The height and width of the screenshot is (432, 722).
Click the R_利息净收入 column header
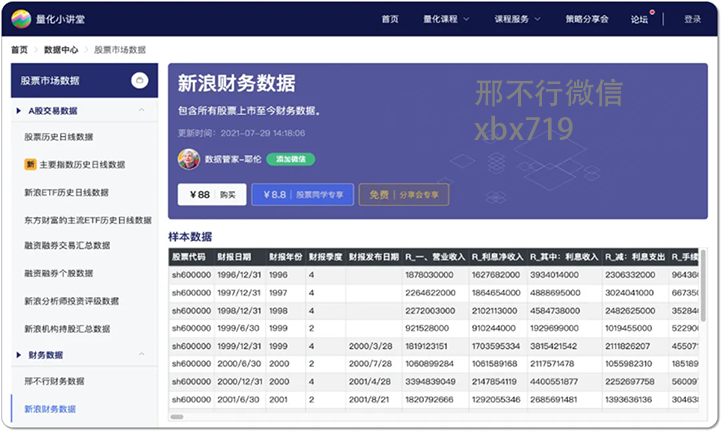(x=497, y=257)
